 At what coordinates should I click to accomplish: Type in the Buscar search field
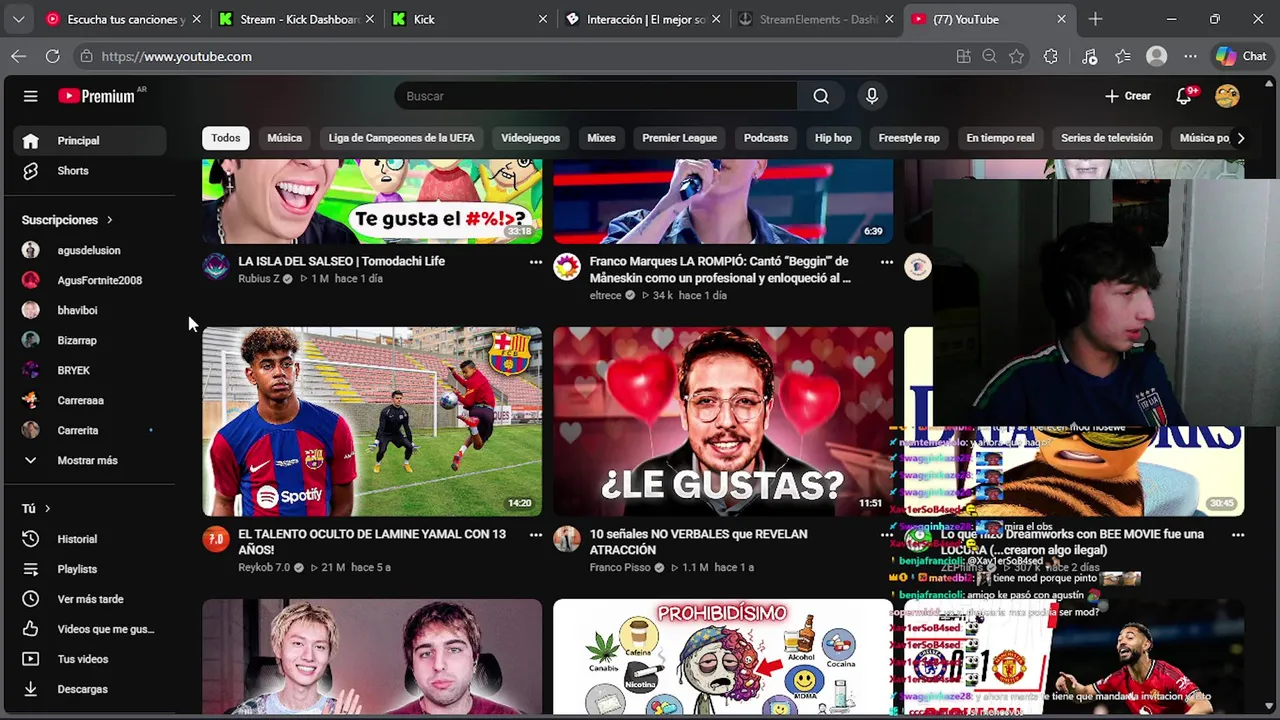[x=596, y=96]
